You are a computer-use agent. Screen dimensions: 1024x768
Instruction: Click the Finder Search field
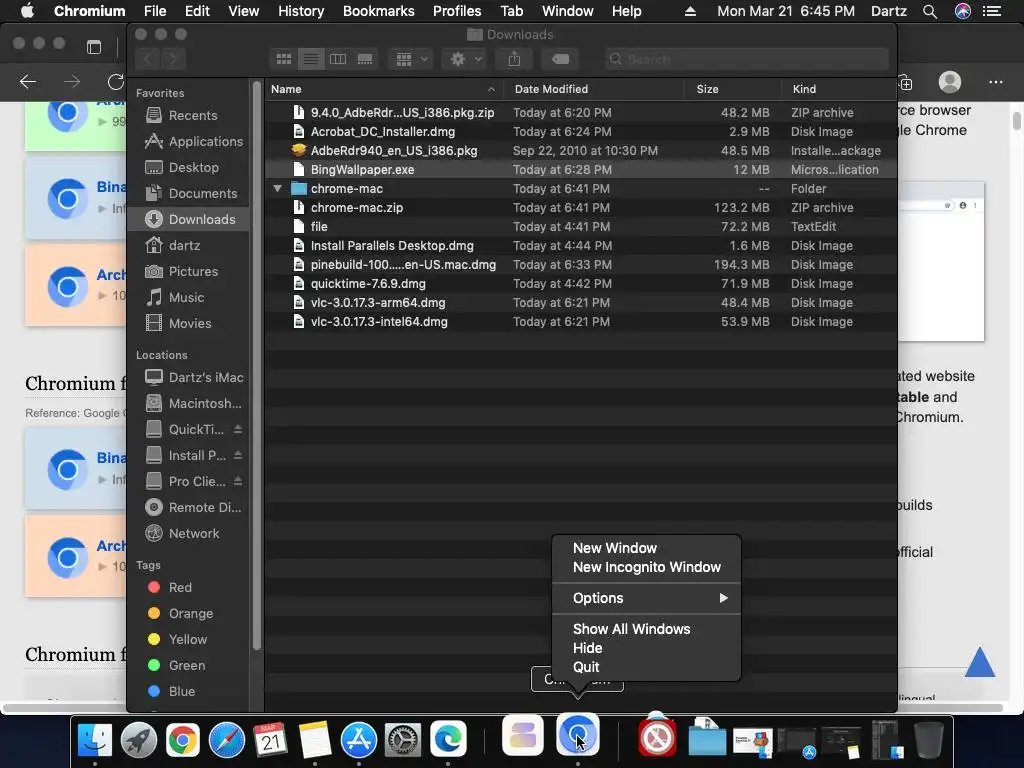(746, 59)
